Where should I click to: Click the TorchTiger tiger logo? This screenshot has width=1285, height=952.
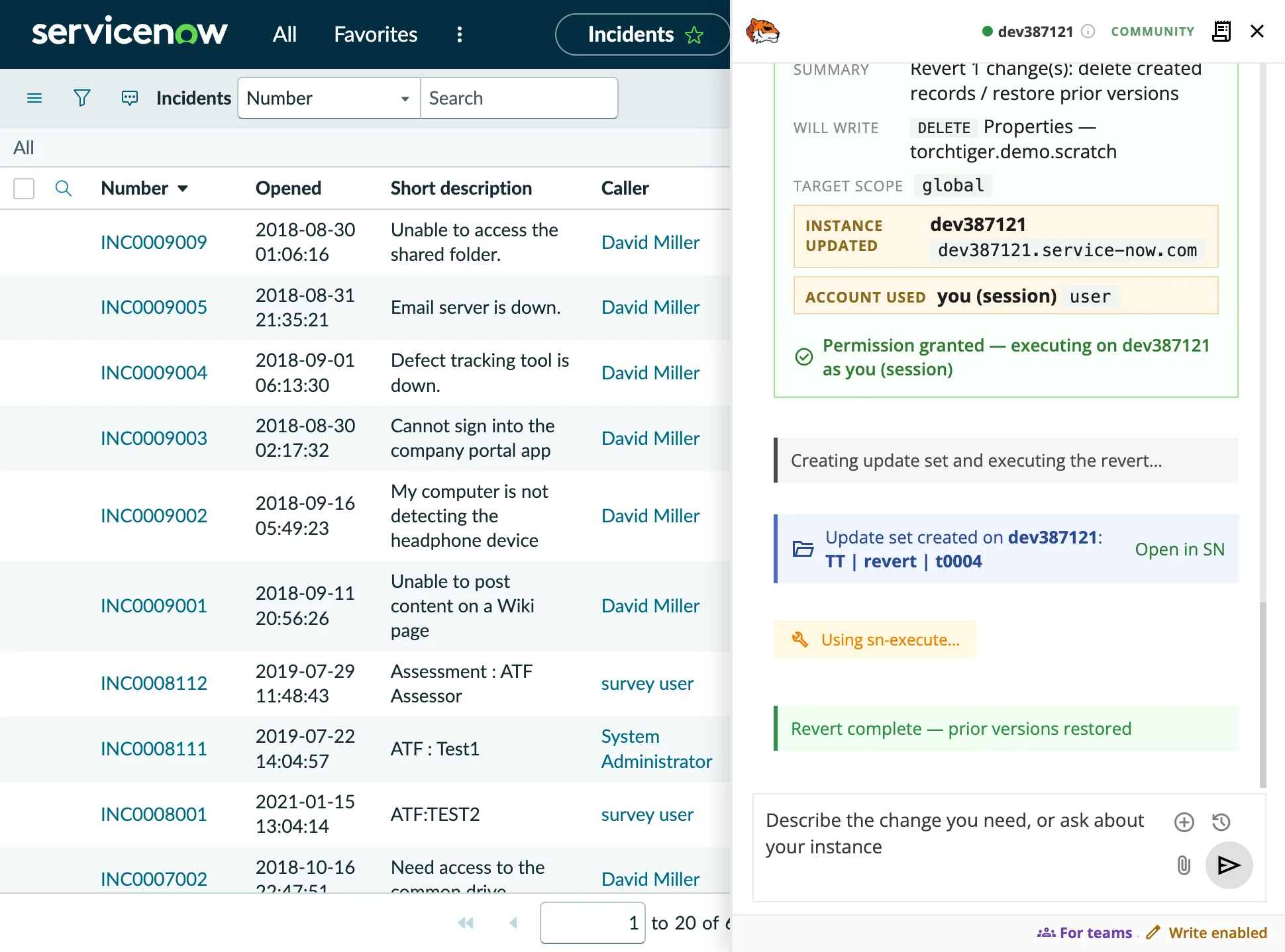click(762, 31)
